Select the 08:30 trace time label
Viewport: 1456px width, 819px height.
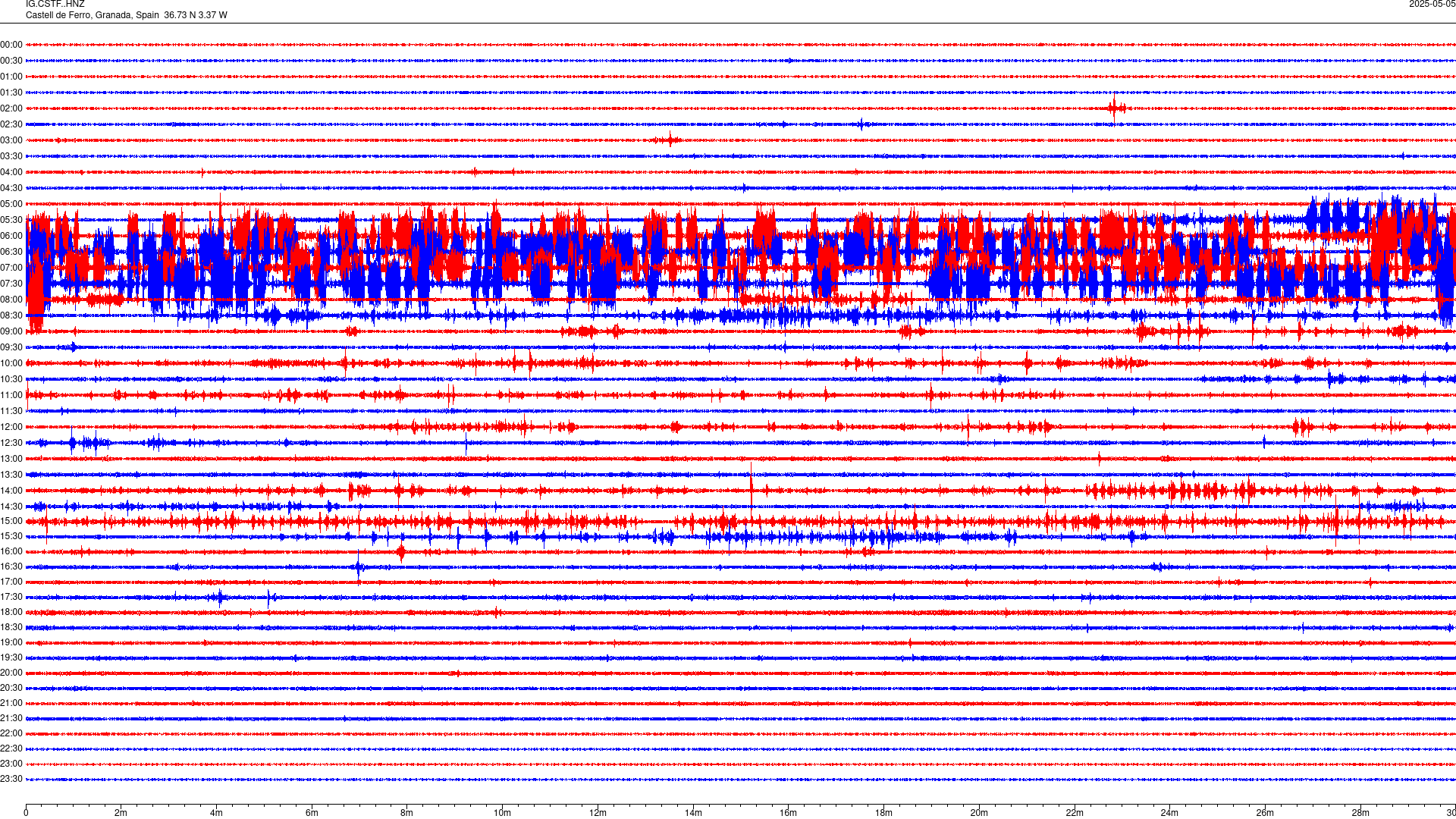pyautogui.click(x=11, y=315)
